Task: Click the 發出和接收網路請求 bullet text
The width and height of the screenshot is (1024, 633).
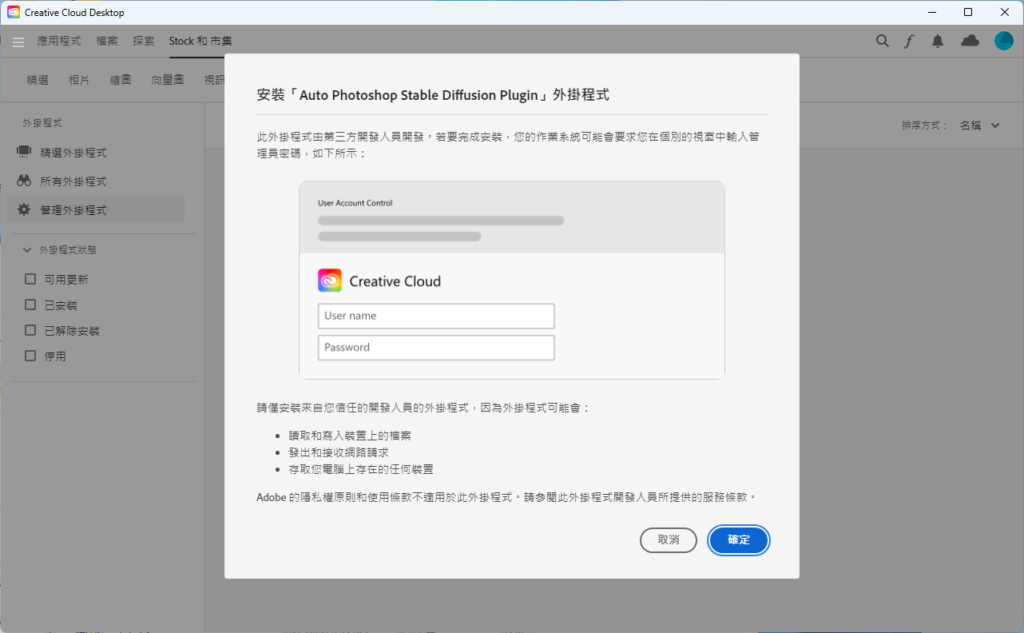Action: pyautogui.click(x=338, y=452)
